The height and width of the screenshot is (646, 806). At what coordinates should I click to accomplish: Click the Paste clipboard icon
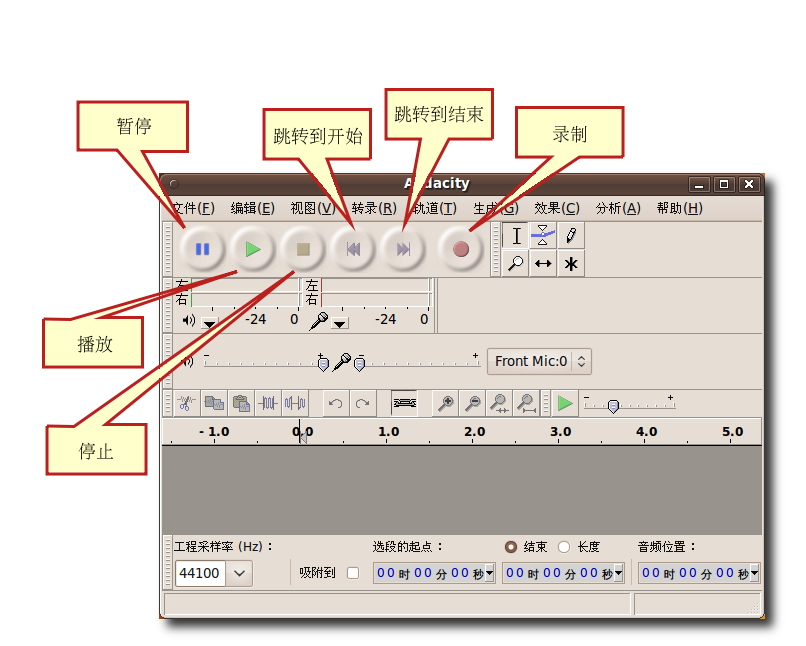pyautogui.click(x=241, y=403)
